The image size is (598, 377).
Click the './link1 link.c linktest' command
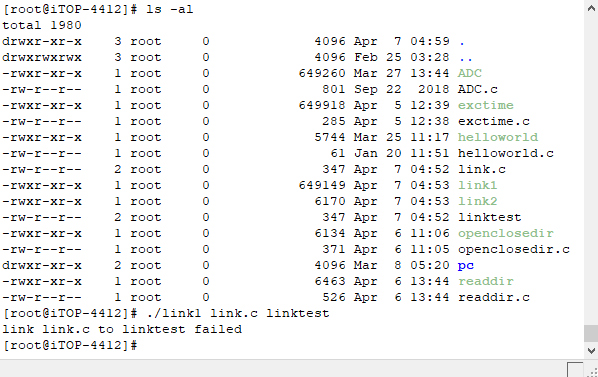point(238,313)
